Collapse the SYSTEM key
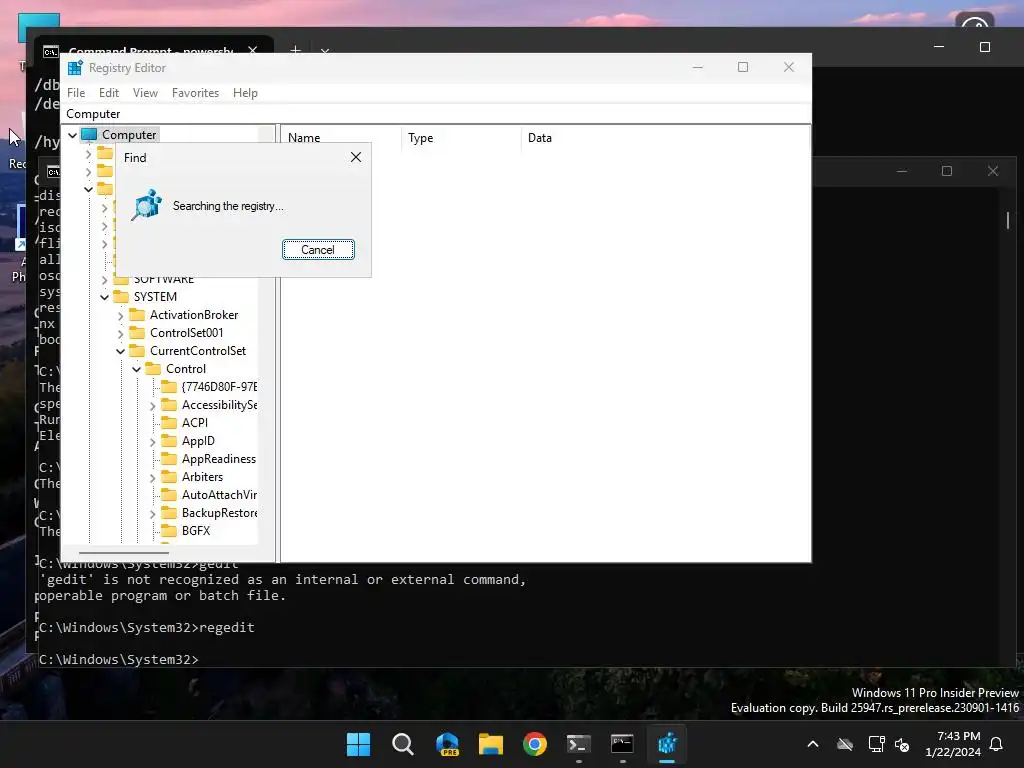 [104, 297]
